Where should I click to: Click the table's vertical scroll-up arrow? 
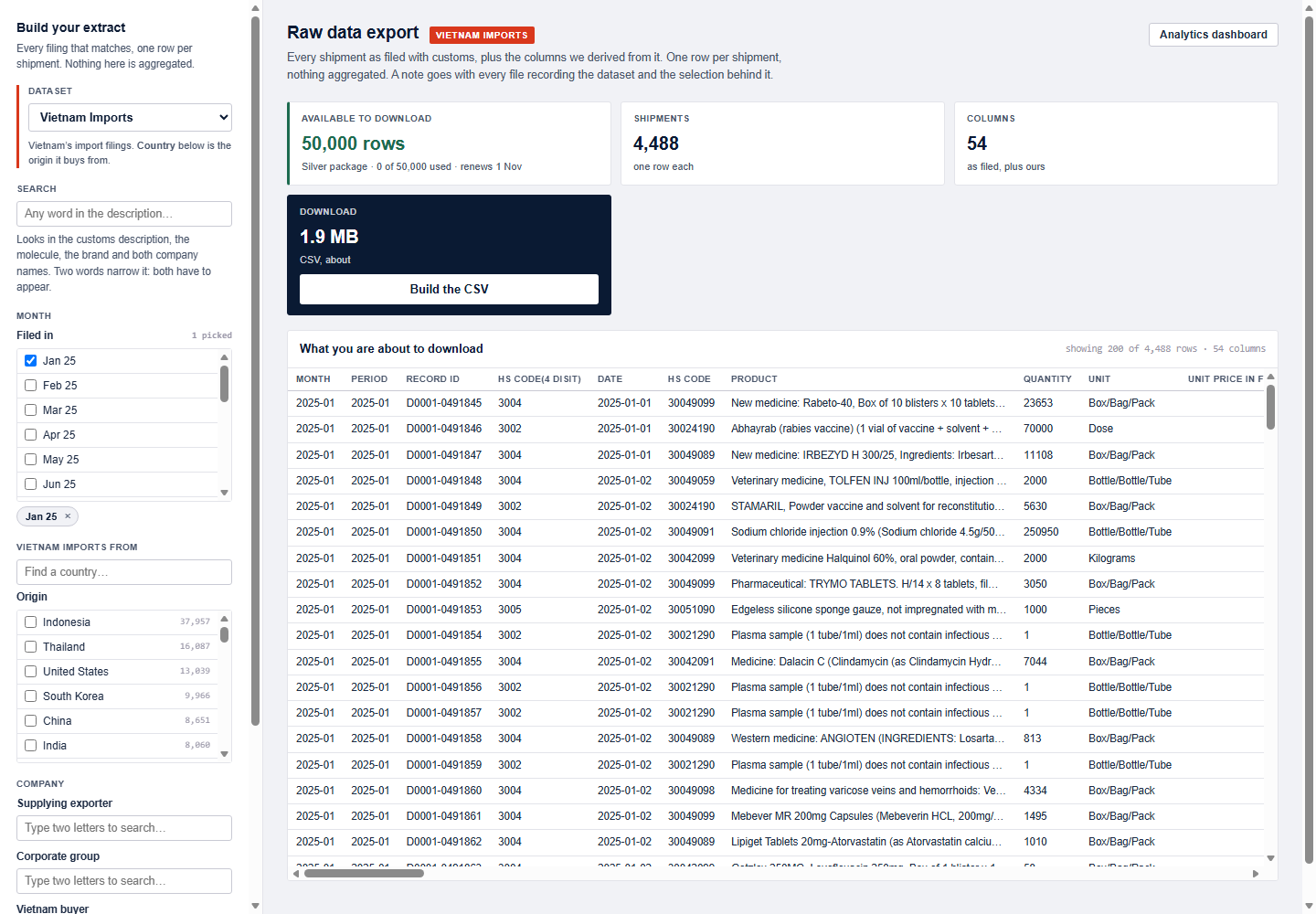pyautogui.click(x=1270, y=377)
